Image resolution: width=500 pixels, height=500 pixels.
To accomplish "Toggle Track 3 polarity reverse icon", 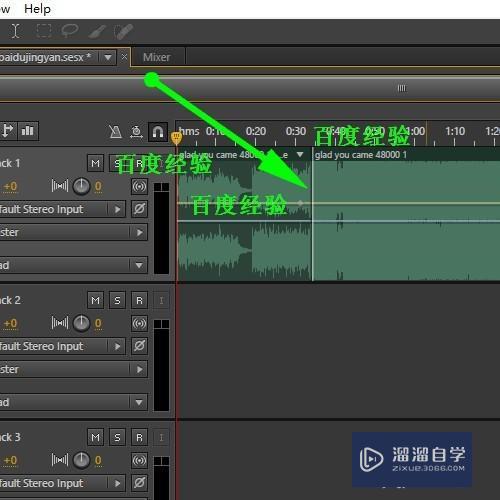I will coord(139,483).
